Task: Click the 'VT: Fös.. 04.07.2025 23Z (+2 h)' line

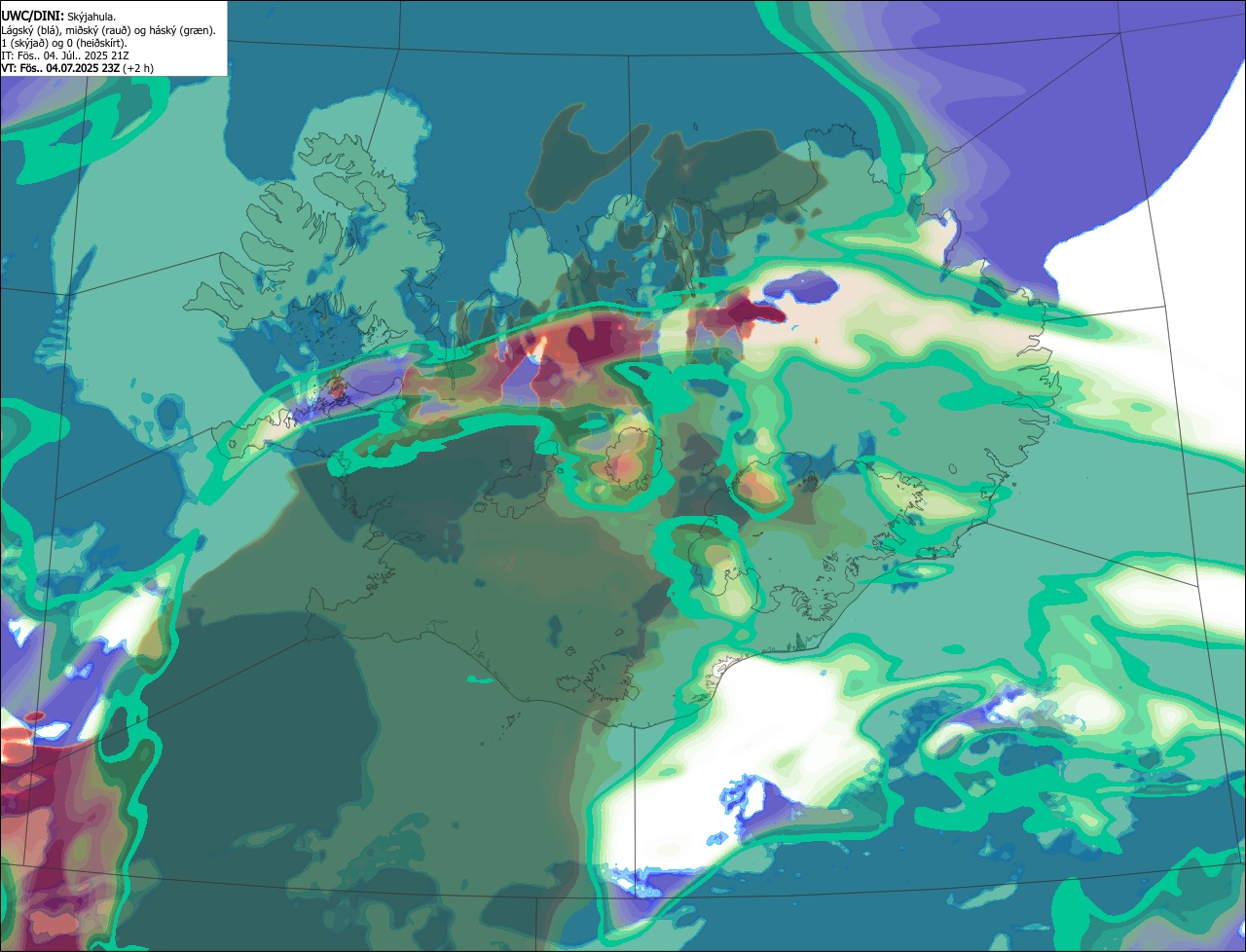Action: click(77, 68)
